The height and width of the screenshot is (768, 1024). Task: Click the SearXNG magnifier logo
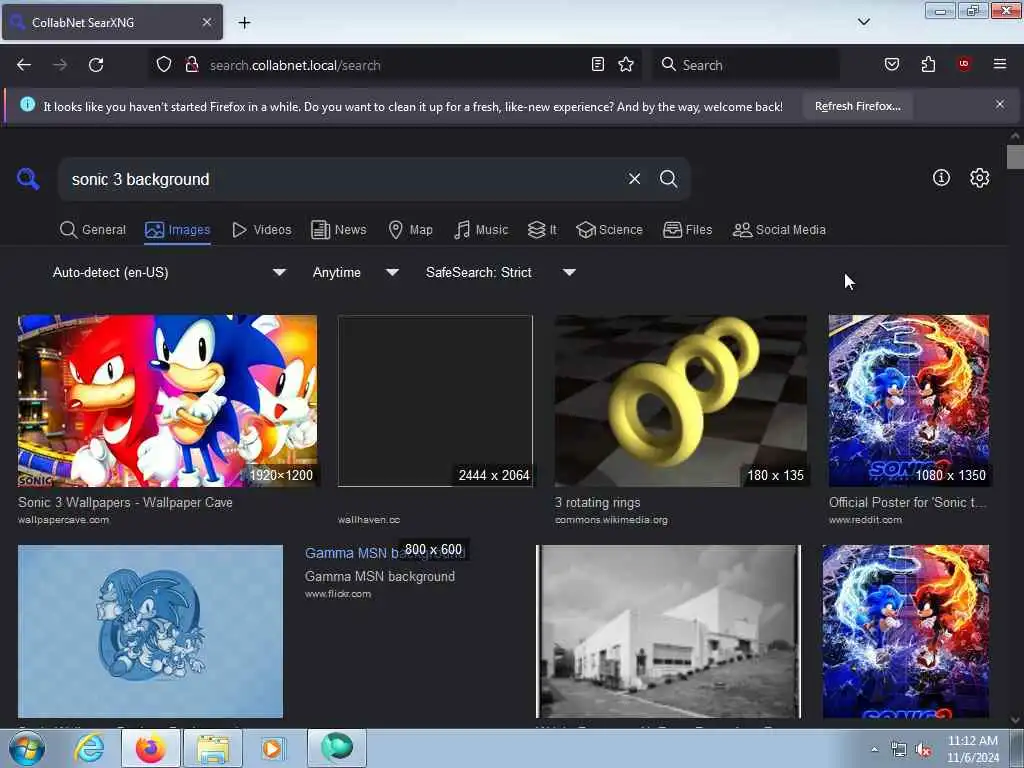point(28,178)
